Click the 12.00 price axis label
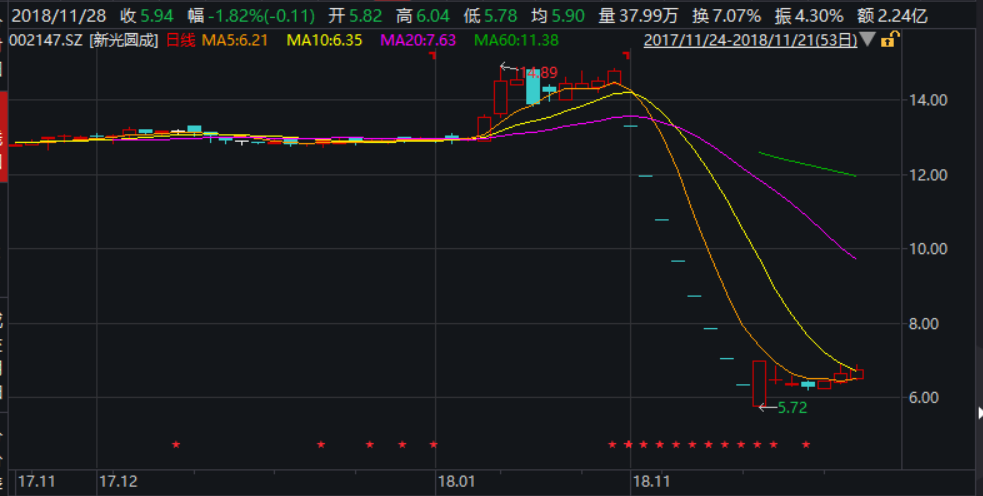The width and height of the screenshot is (983, 496). pyautogui.click(x=928, y=175)
